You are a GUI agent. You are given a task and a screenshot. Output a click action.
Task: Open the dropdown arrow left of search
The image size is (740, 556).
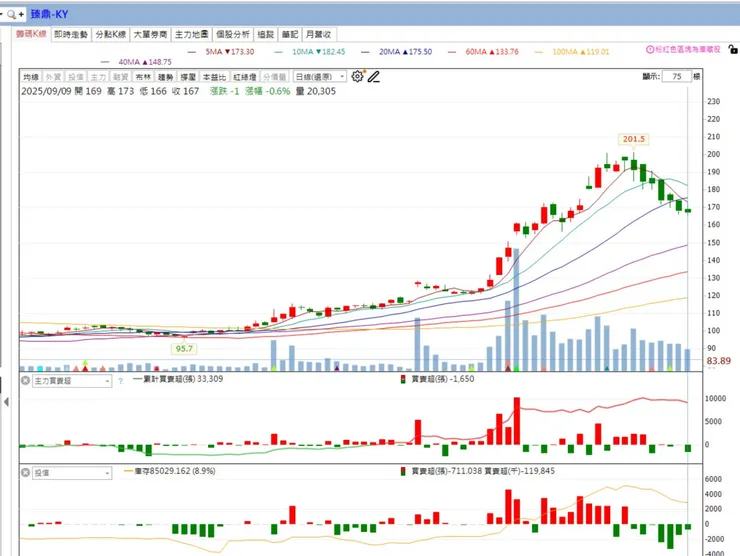[x=1, y=15]
